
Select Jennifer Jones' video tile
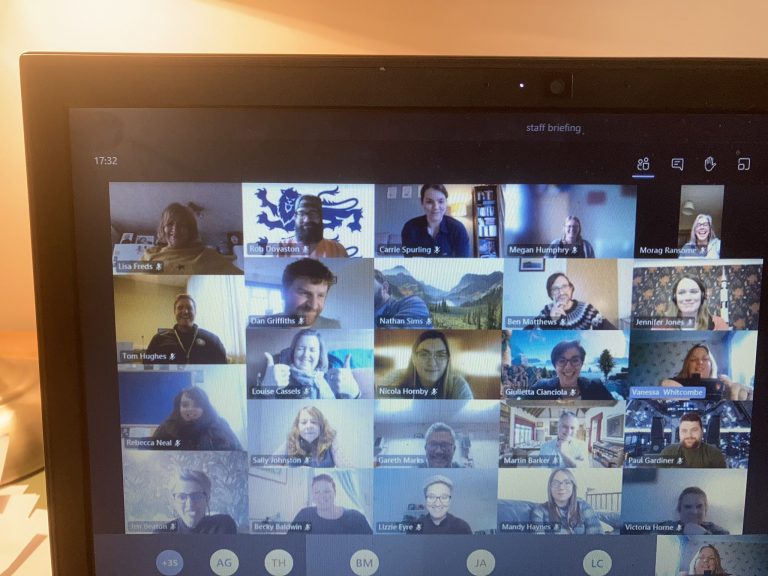697,294
